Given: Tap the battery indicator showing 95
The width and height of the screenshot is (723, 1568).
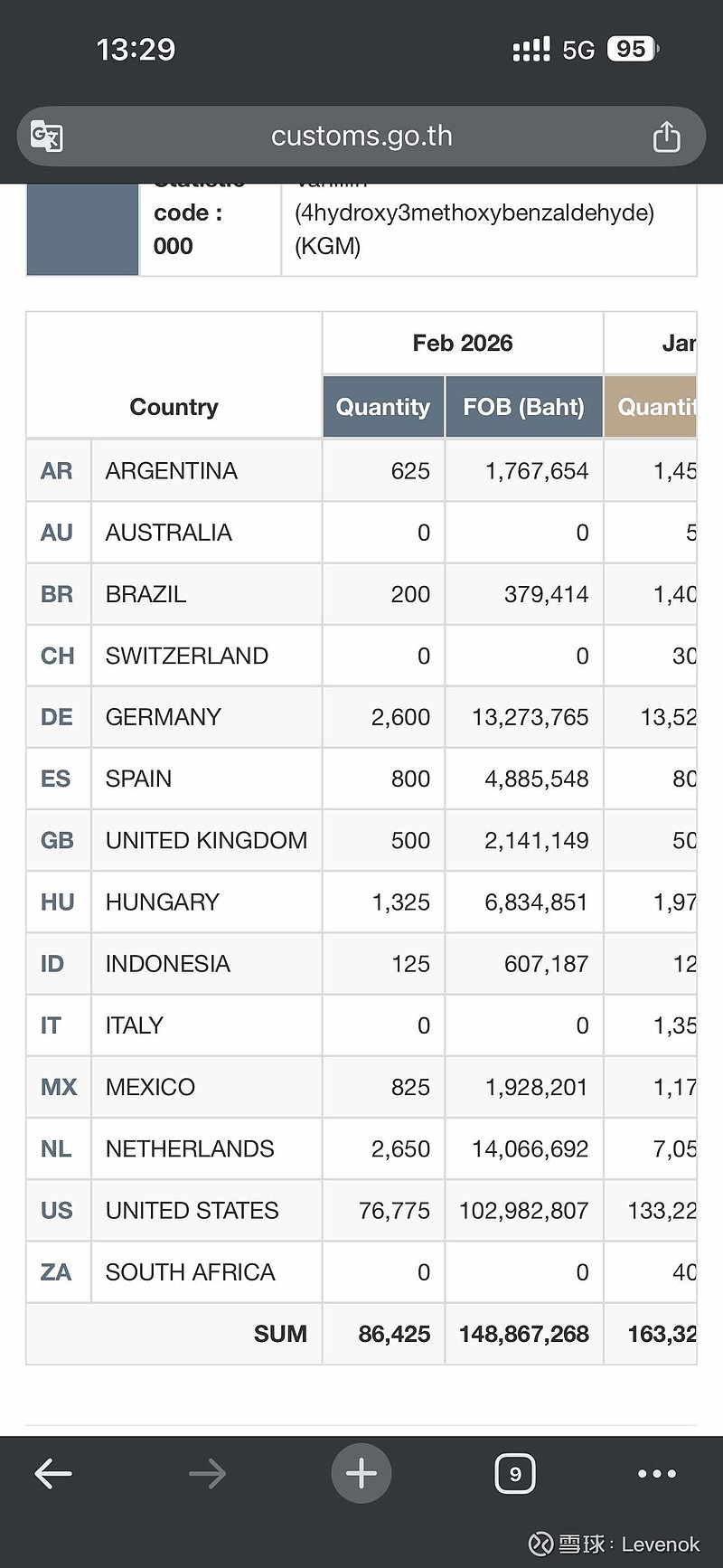Looking at the screenshot, I should (632, 49).
